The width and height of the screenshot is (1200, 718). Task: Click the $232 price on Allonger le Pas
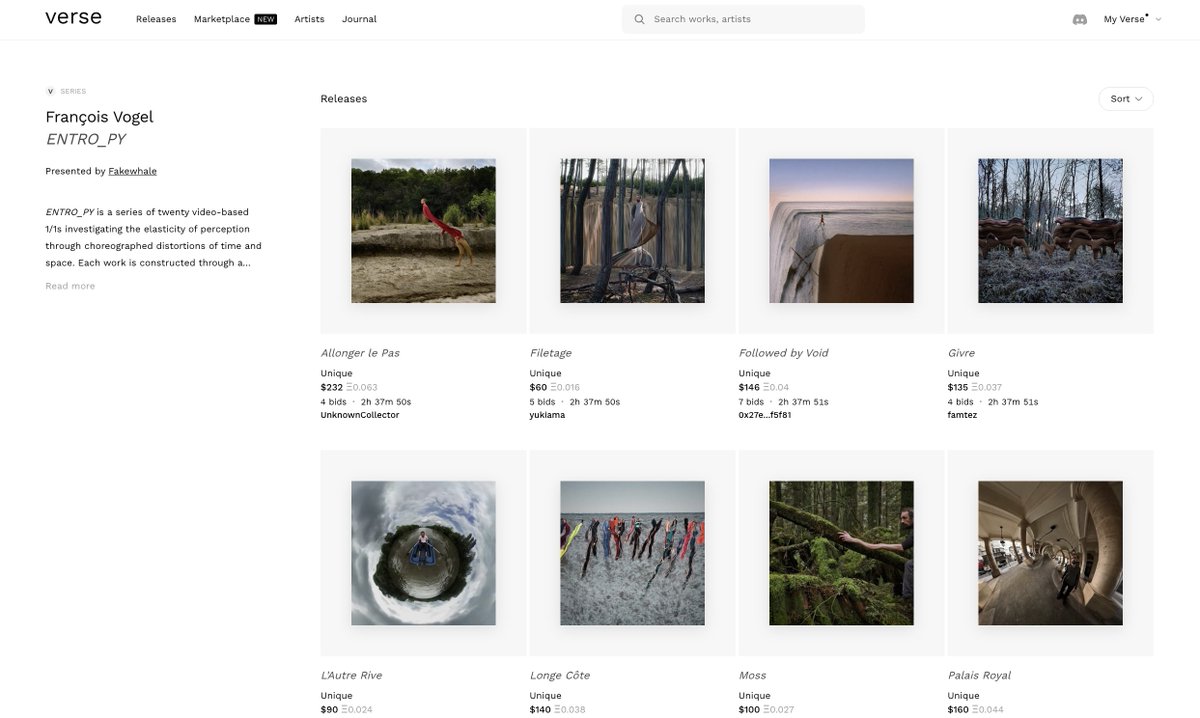(x=331, y=387)
